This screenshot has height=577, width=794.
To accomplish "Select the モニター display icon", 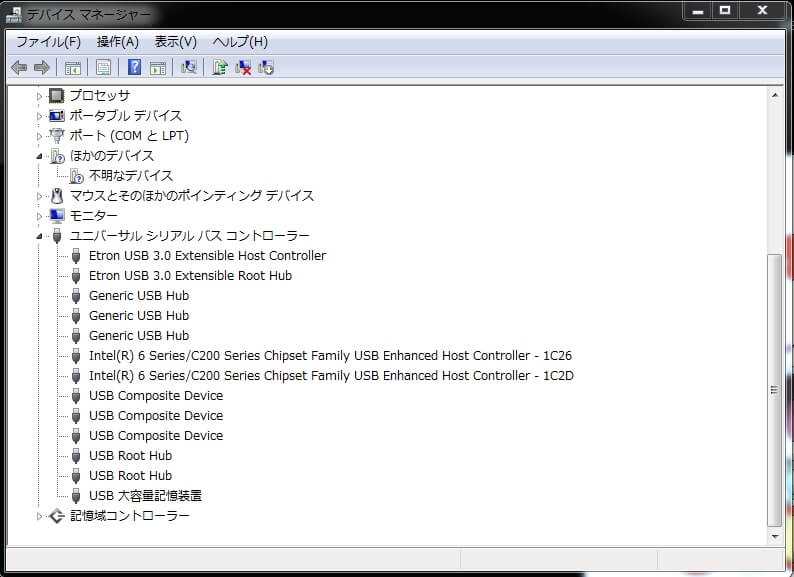I will (x=56, y=216).
